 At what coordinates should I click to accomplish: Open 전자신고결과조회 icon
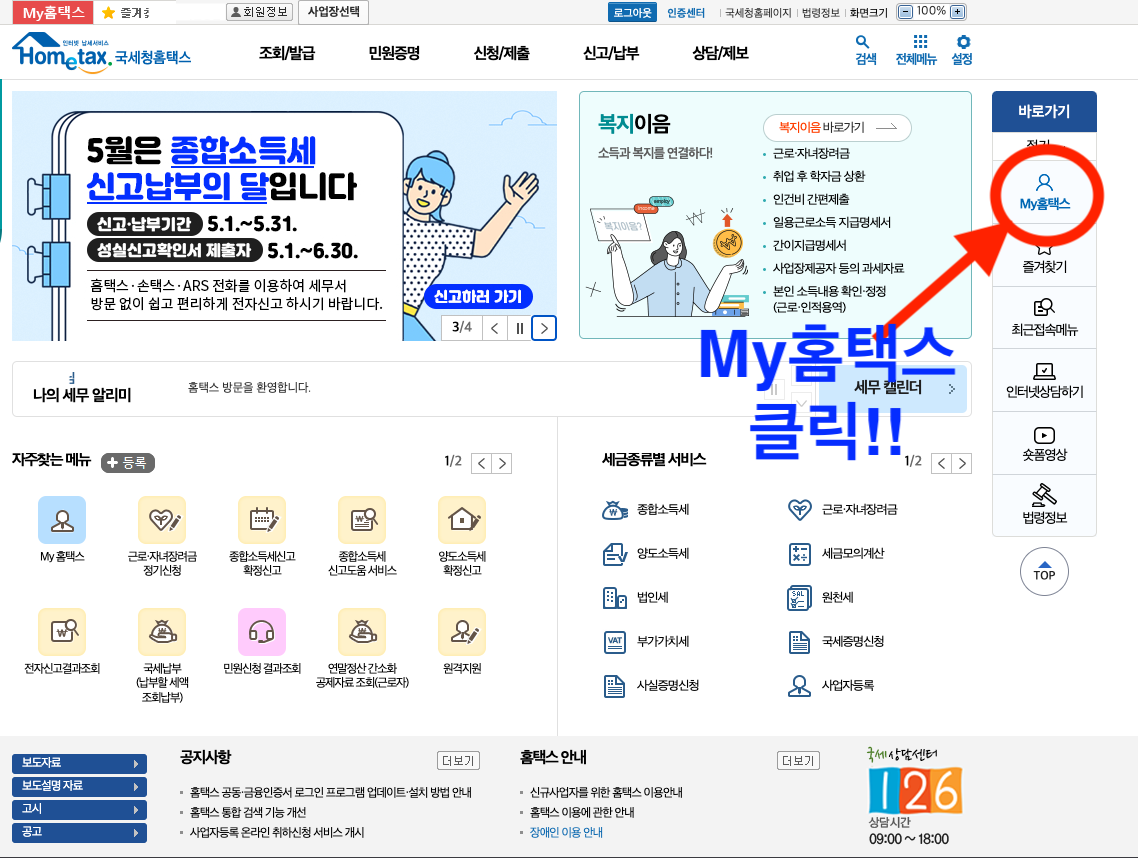(x=62, y=632)
